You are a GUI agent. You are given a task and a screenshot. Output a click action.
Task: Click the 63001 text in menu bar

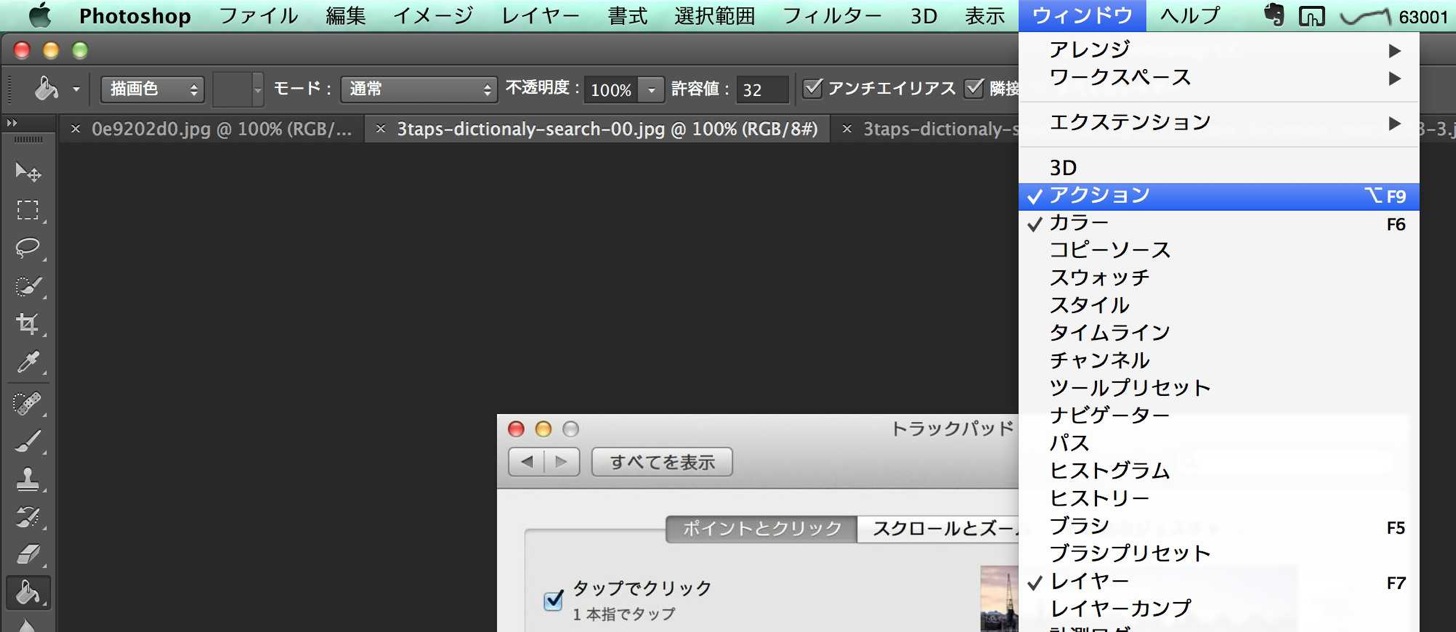point(1422,17)
